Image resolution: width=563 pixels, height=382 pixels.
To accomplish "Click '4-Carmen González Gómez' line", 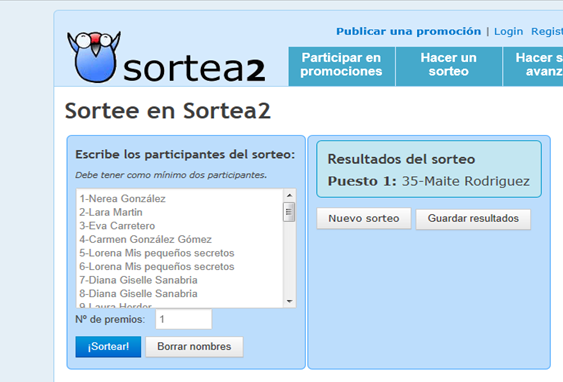I will (x=145, y=239).
